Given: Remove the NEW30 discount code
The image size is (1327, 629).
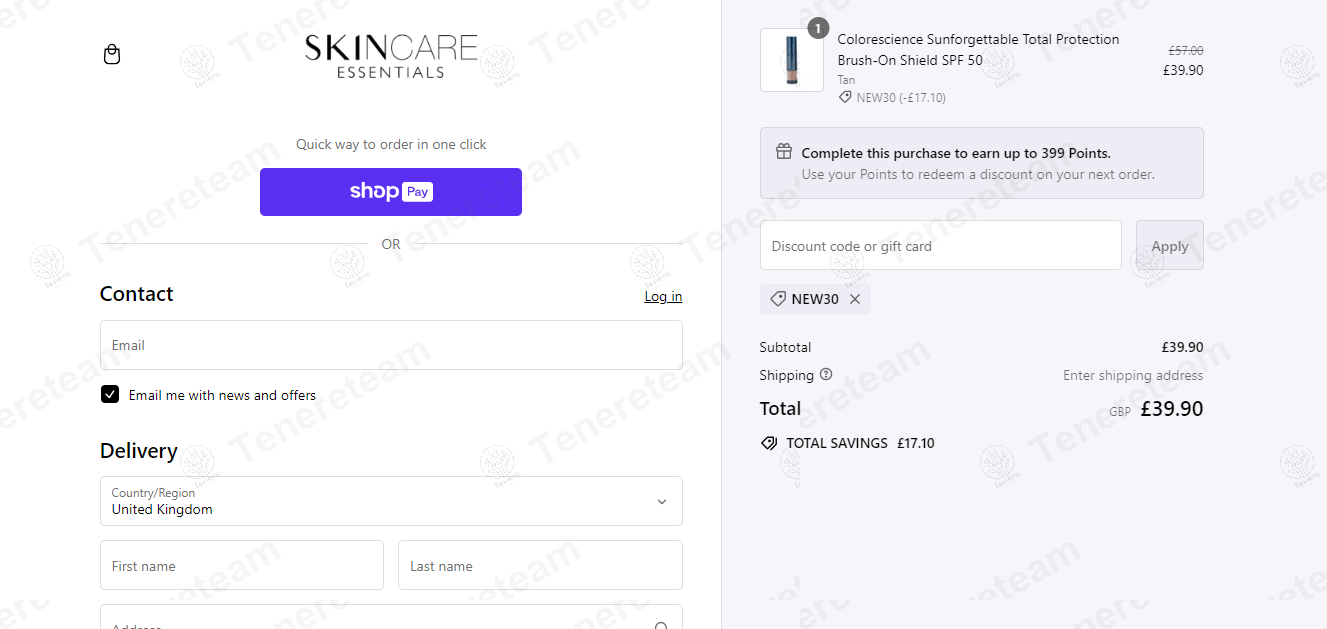Looking at the screenshot, I should [855, 299].
